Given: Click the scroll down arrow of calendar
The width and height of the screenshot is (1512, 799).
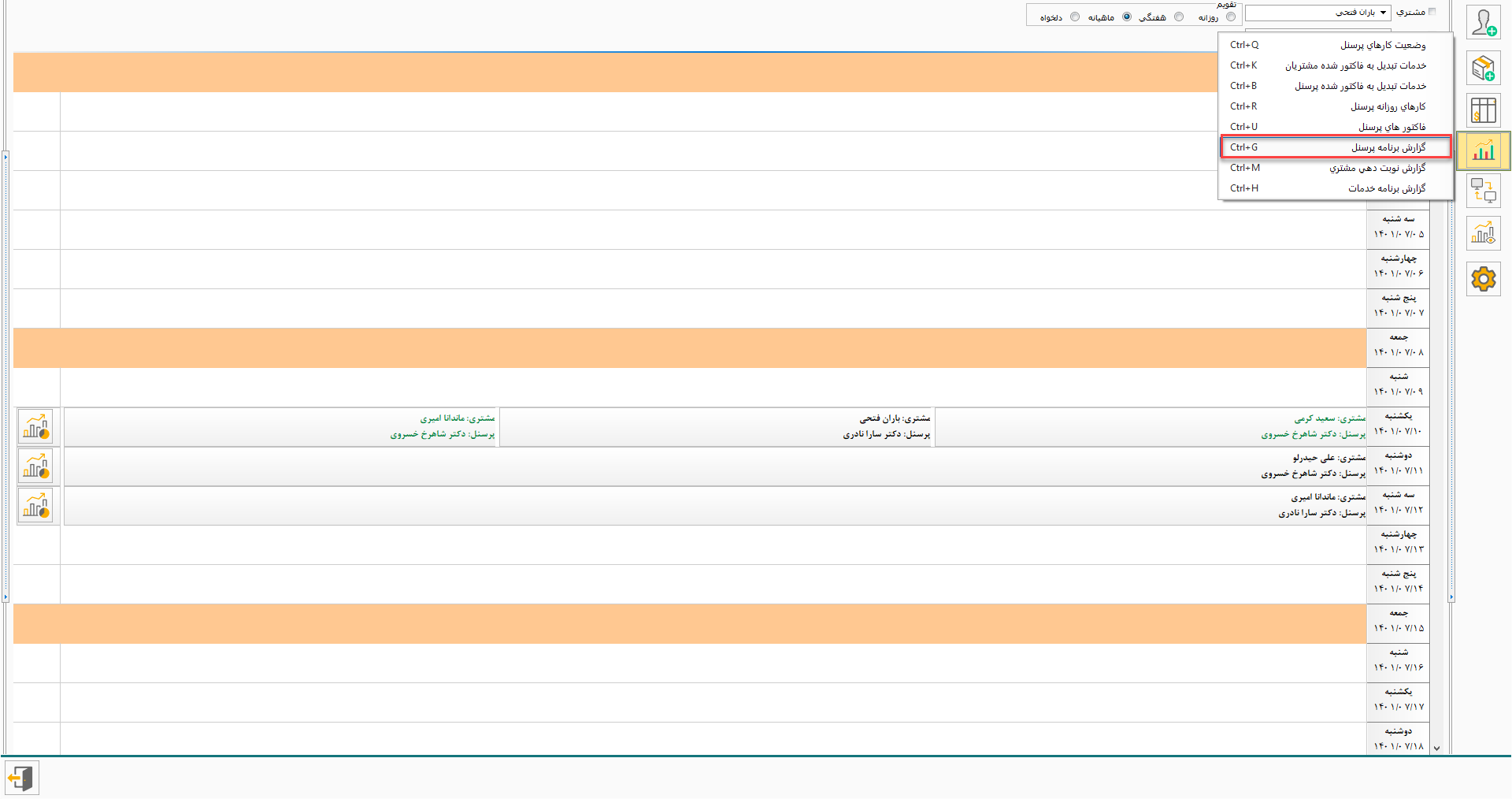Looking at the screenshot, I should [1436, 749].
